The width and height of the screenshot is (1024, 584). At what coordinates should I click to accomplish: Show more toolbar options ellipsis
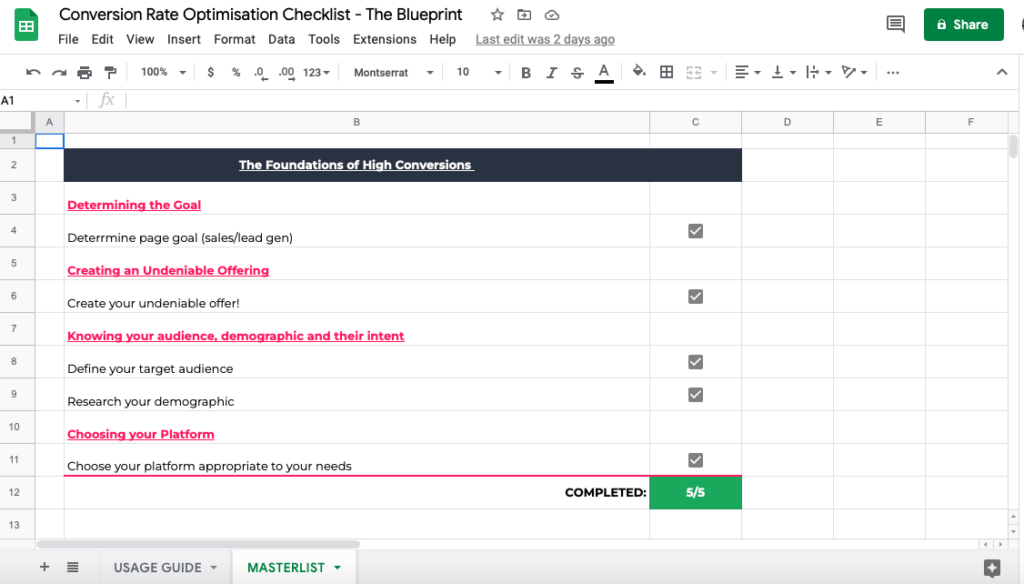point(893,73)
